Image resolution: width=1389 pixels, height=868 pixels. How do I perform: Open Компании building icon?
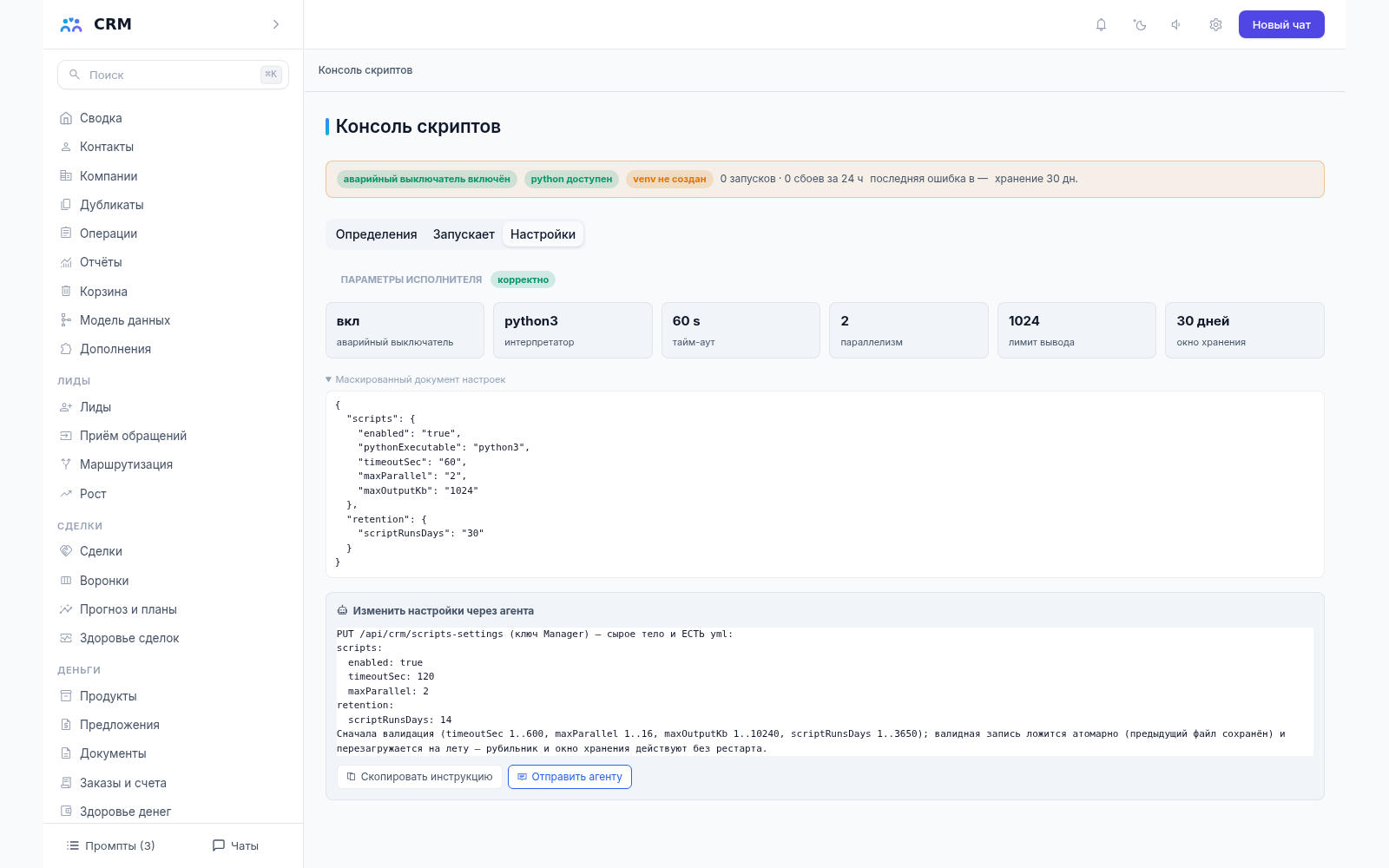[66, 175]
